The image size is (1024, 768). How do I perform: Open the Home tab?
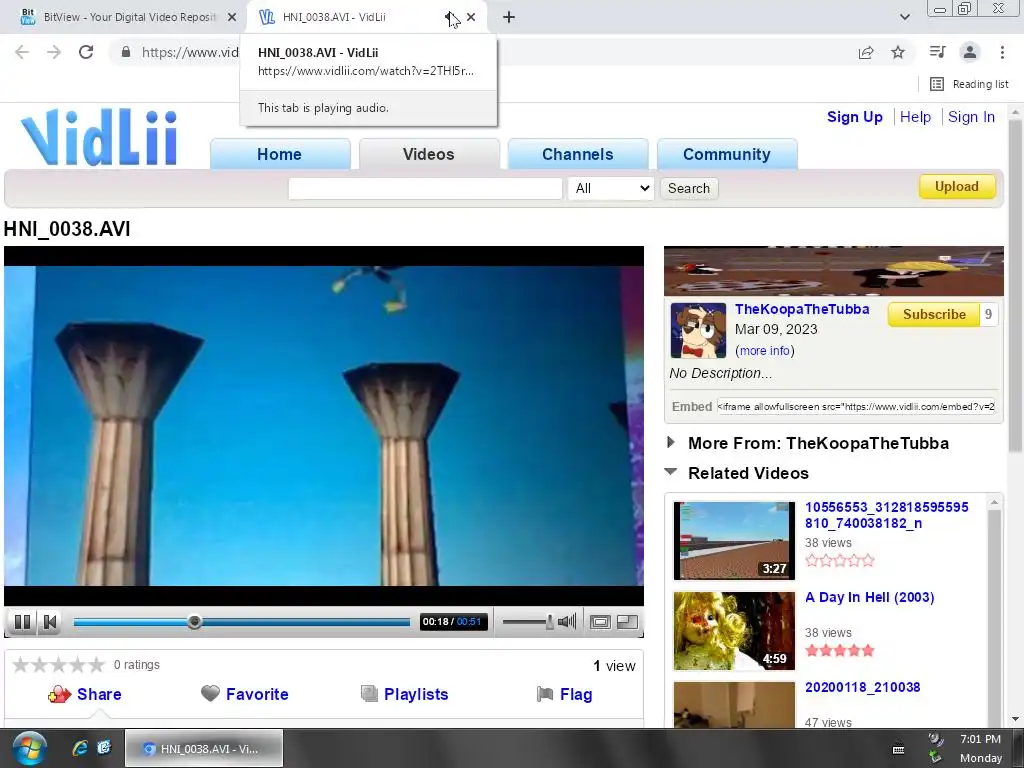[280, 154]
